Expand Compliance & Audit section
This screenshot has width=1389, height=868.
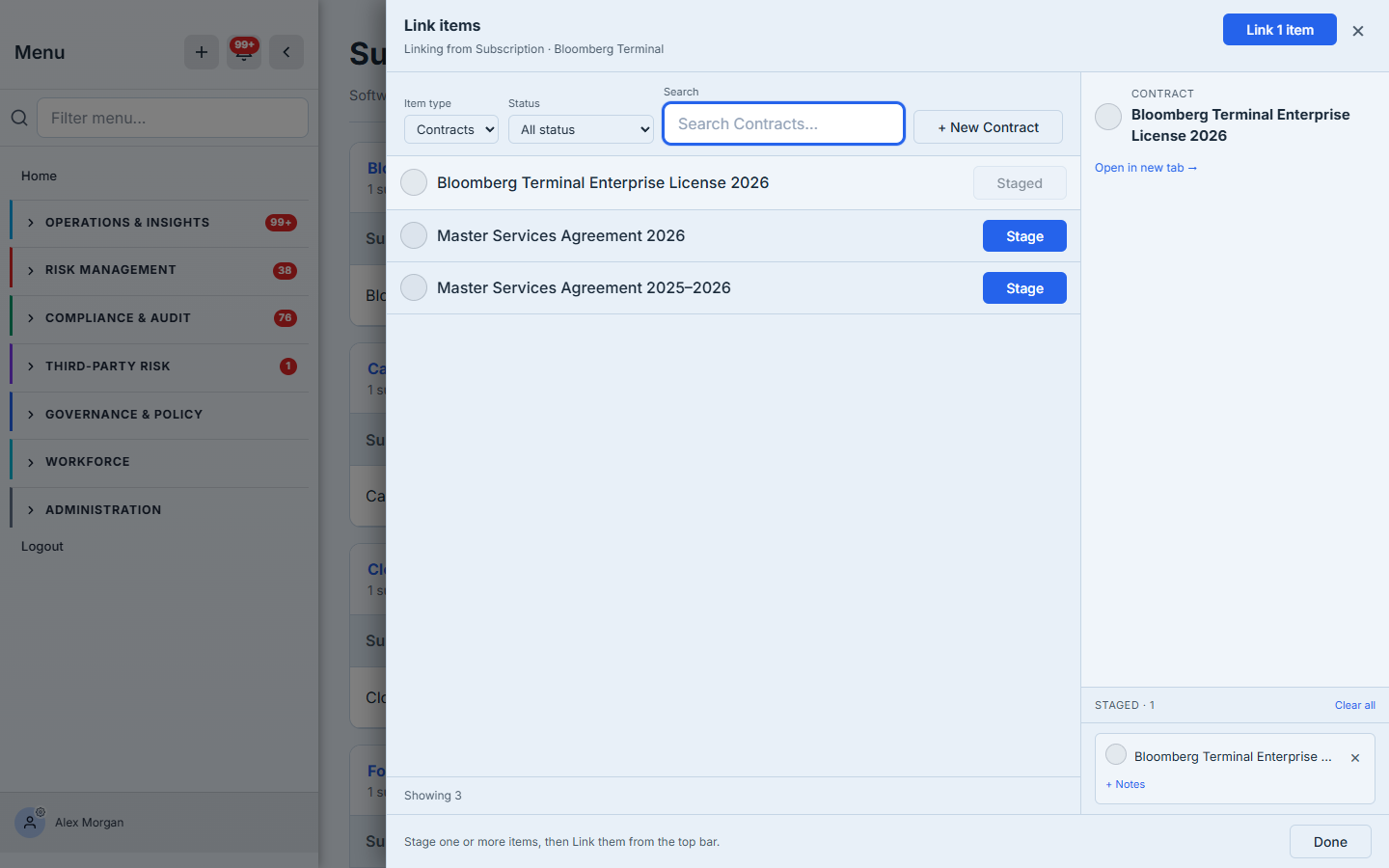159,318
